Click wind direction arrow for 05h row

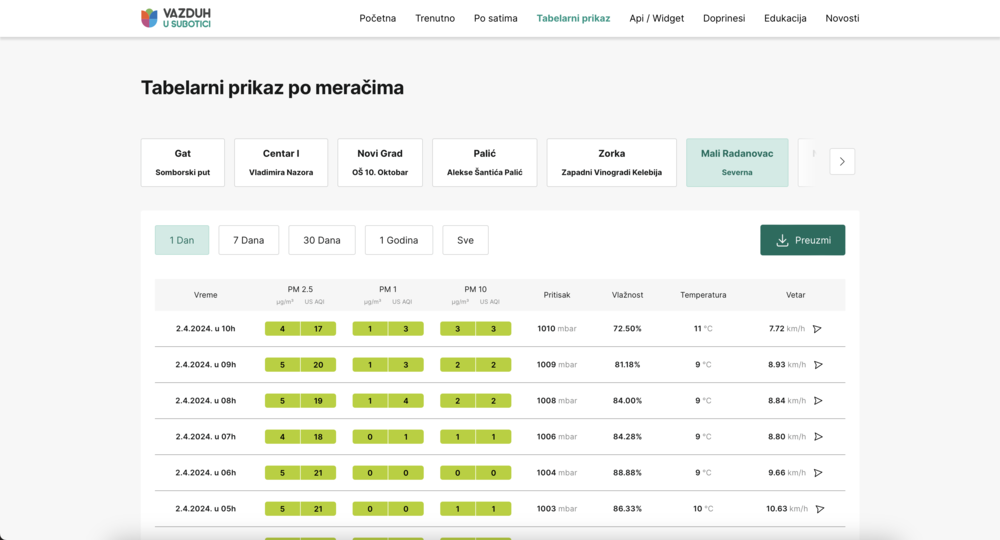click(820, 509)
